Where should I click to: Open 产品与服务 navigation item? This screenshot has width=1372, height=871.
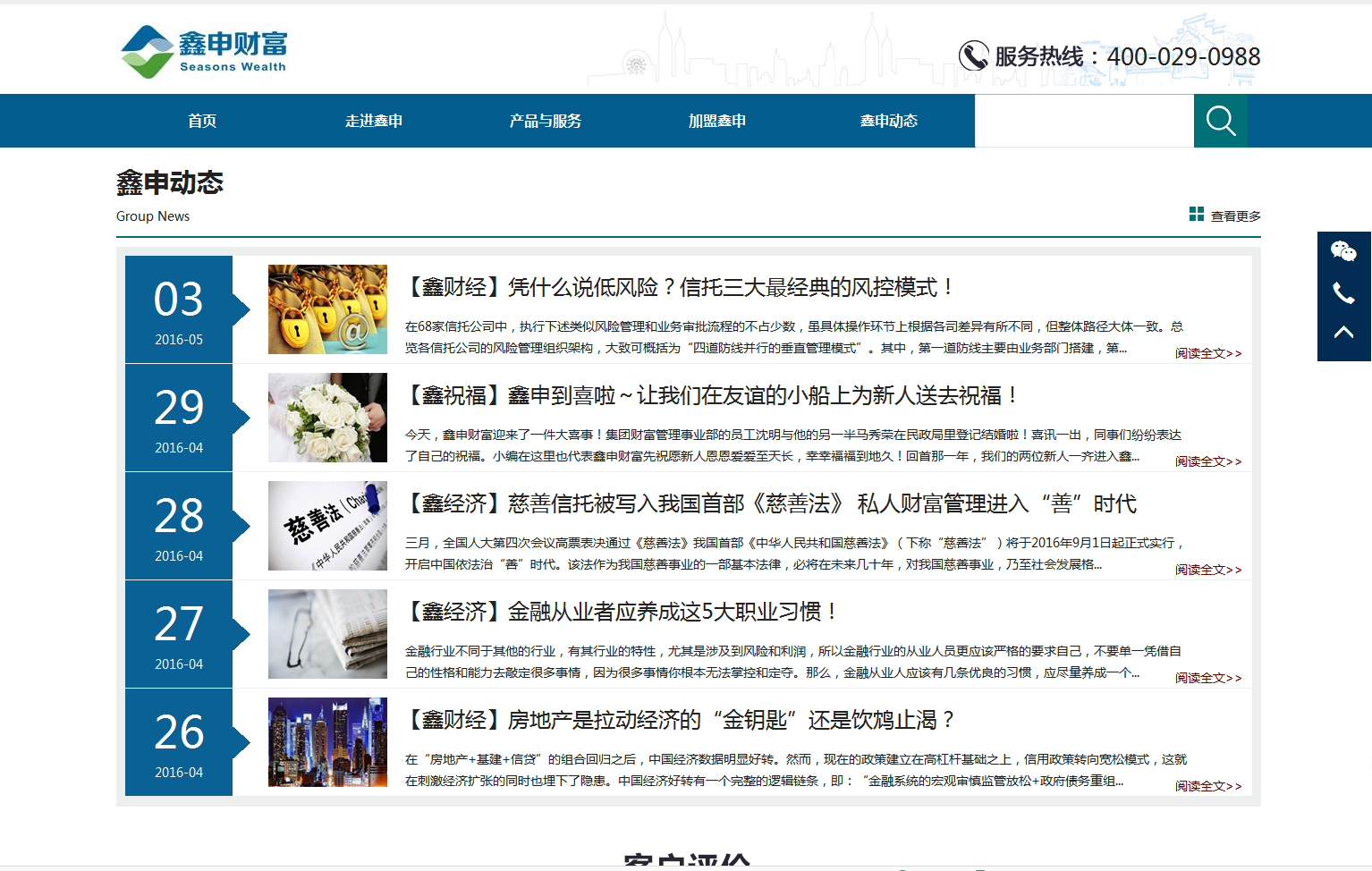click(x=546, y=121)
